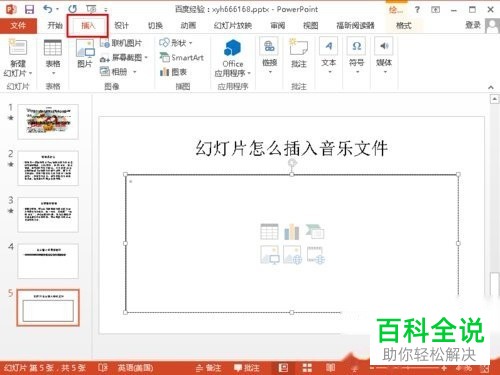Image resolution: width=500 pixels, height=375 pixels.
Task: Click placeholder Insert Video icon
Action: [316, 255]
